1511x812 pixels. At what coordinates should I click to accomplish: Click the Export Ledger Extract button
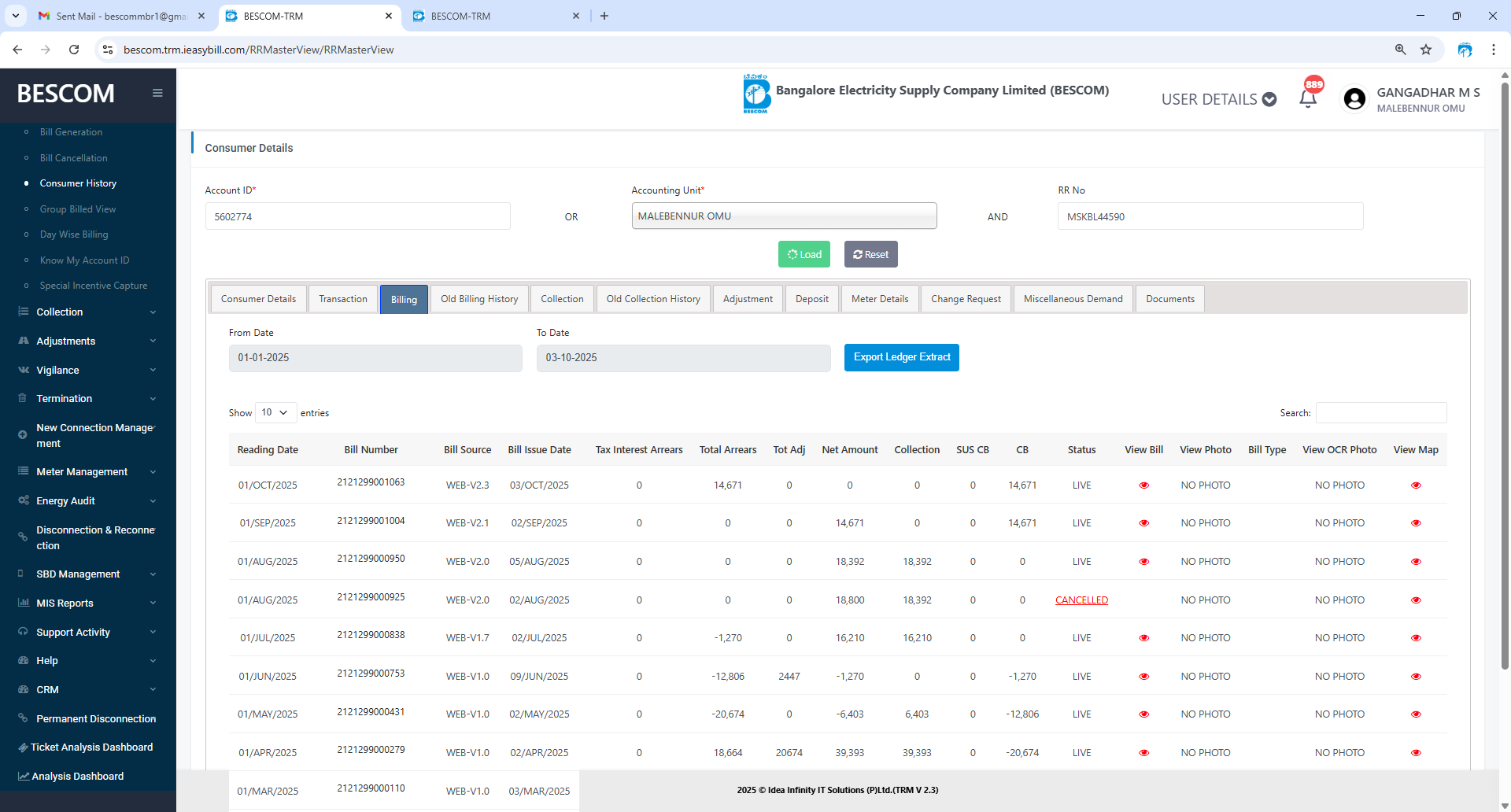pyautogui.click(x=901, y=357)
